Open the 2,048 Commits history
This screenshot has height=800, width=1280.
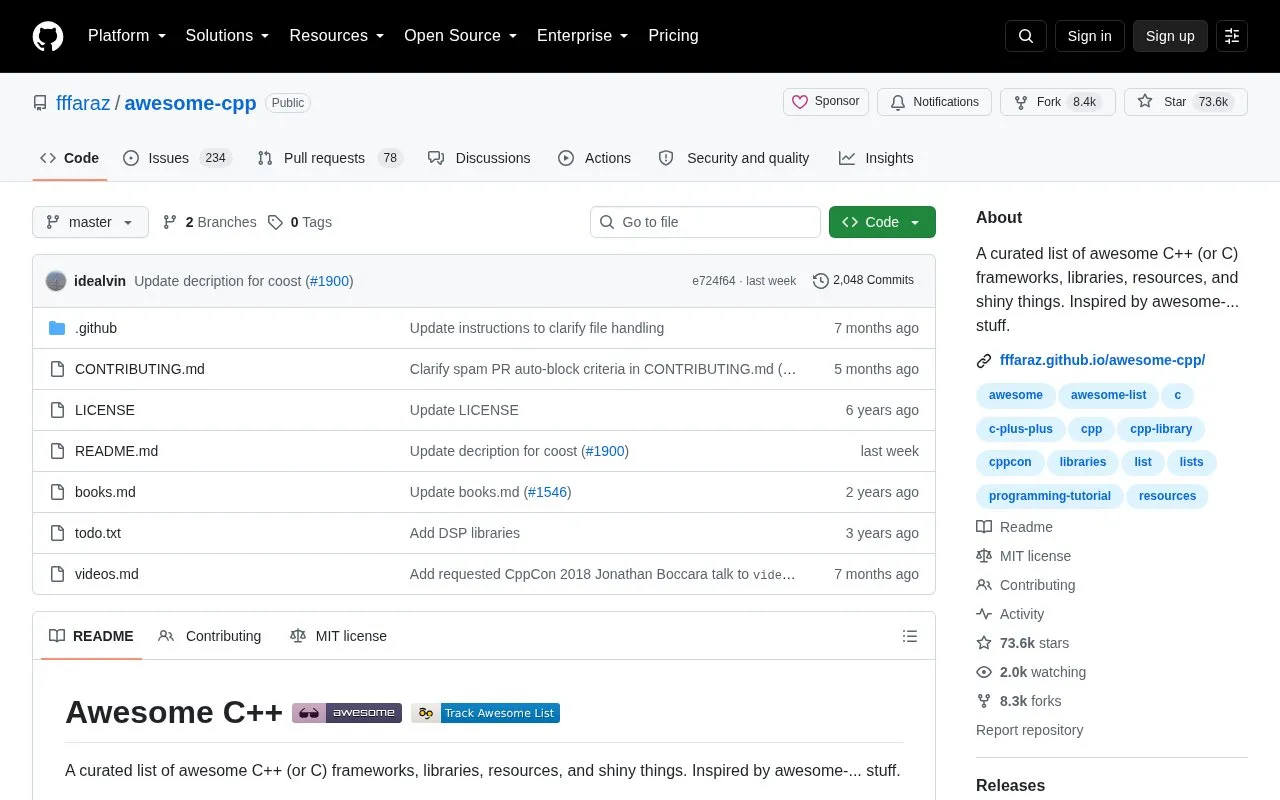point(864,281)
